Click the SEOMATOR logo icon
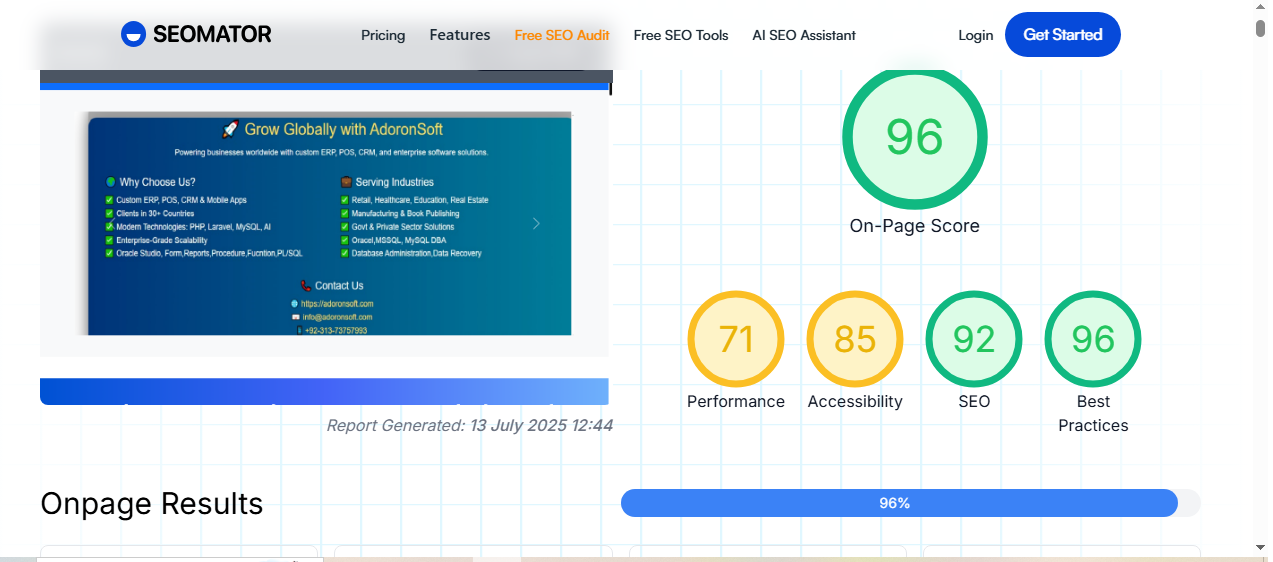This screenshot has height=562, width=1273. (x=133, y=35)
